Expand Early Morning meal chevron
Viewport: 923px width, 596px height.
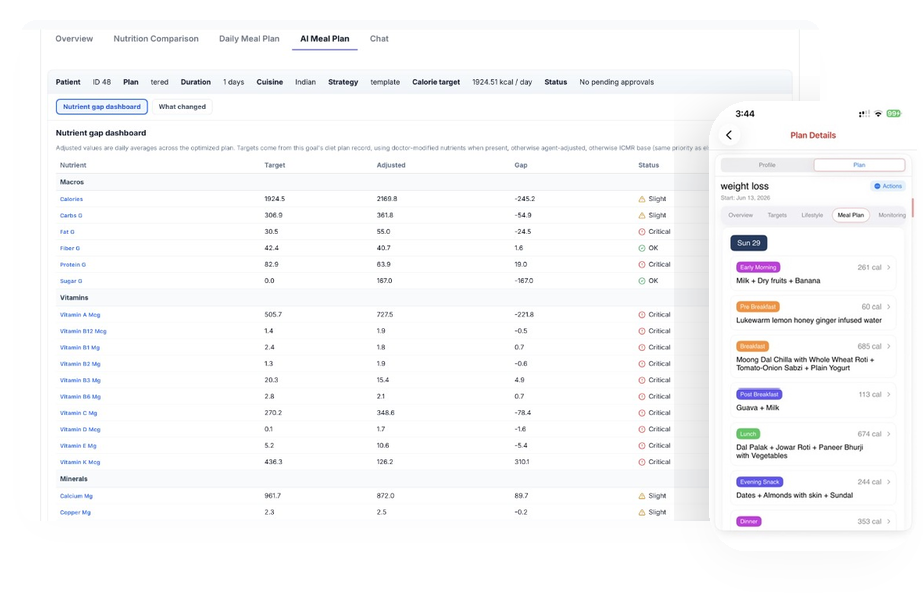(889, 267)
